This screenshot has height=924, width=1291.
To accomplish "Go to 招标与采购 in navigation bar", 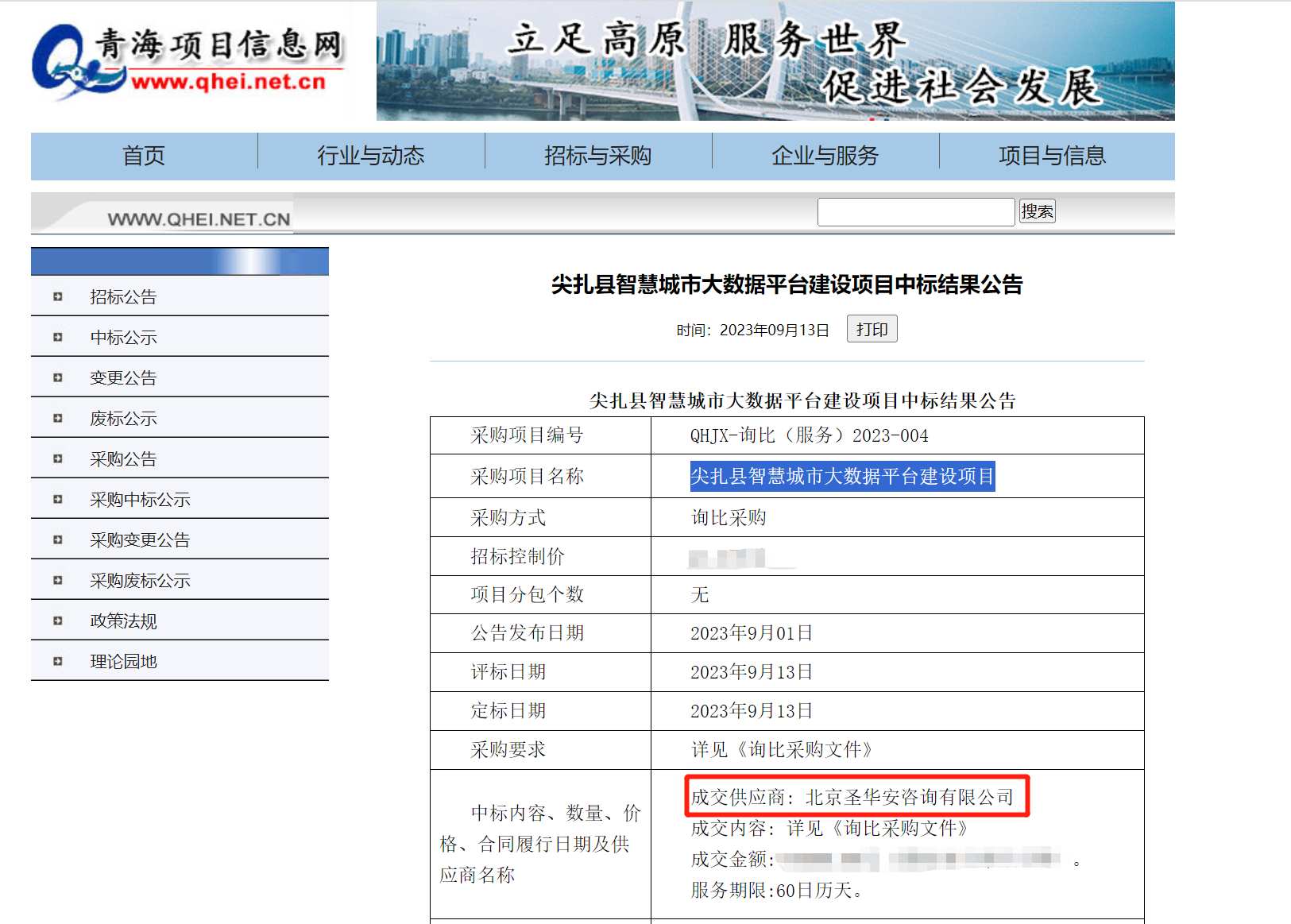I will pyautogui.click(x=598, y=156).
